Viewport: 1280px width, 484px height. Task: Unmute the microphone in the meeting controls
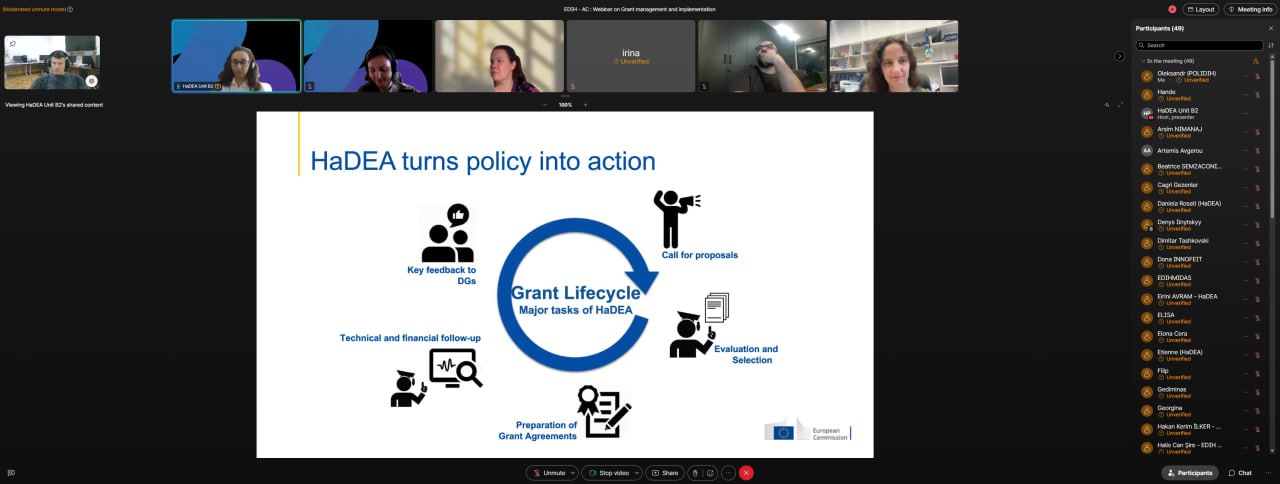coord(550,473)
